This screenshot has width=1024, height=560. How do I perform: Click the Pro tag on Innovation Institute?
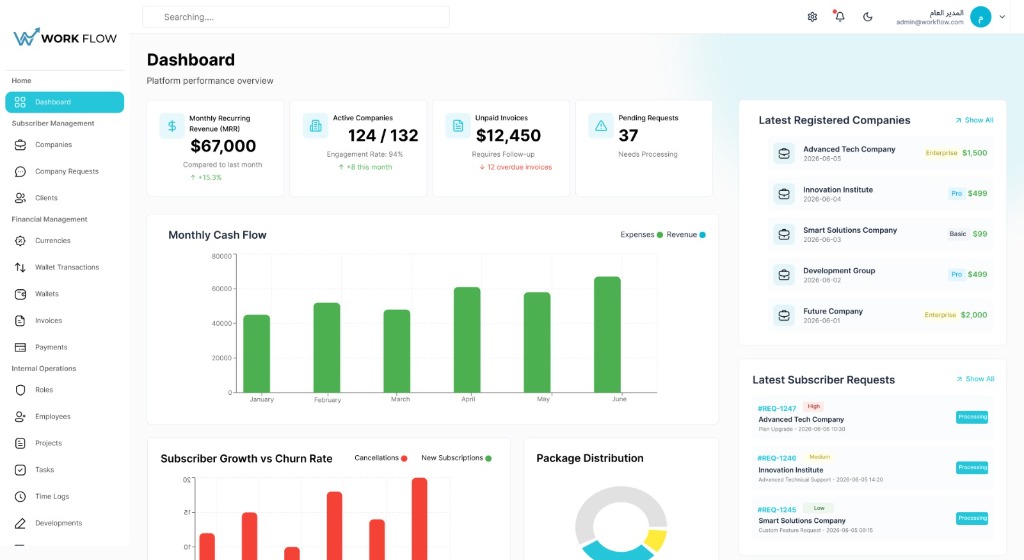point(956,193)
